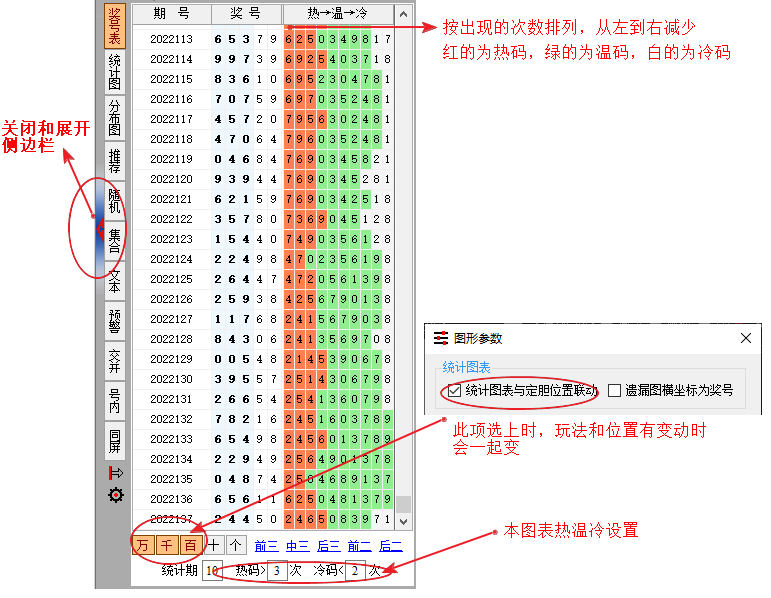The height and width of the screenshot is (598, 771).
Task: Toggle the 千 position button
Action: (x=166, y=545)
